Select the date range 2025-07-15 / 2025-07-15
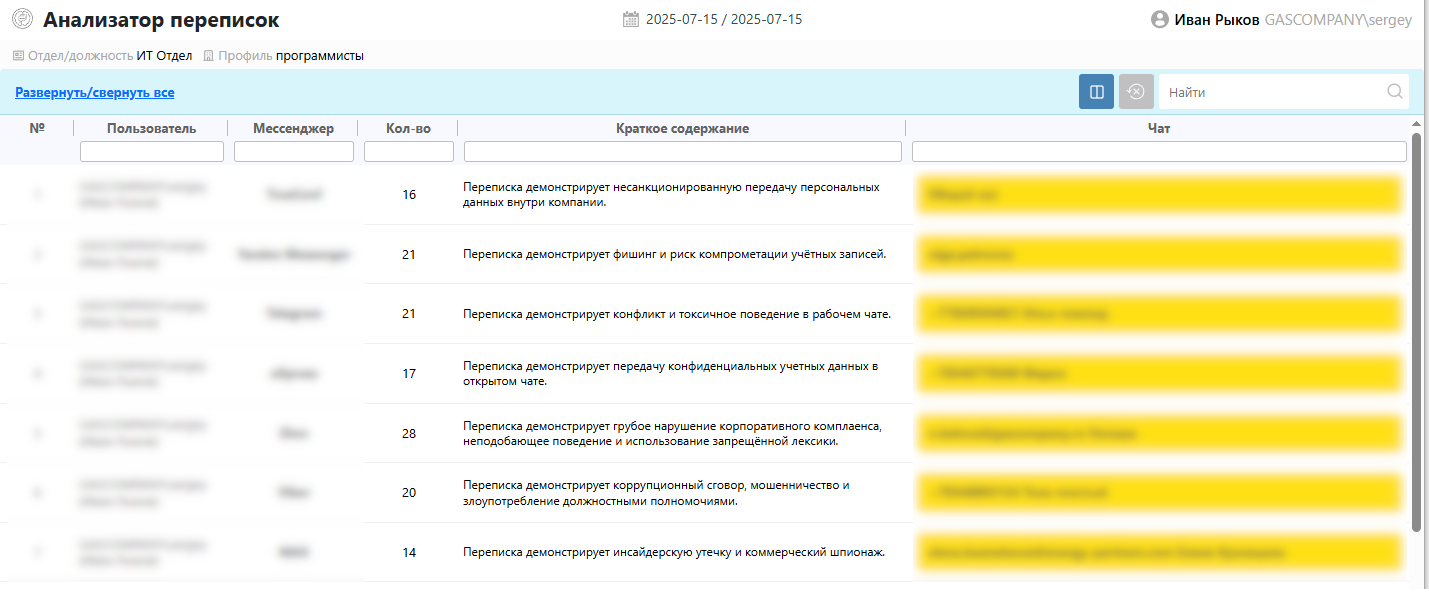 point(723,19)
